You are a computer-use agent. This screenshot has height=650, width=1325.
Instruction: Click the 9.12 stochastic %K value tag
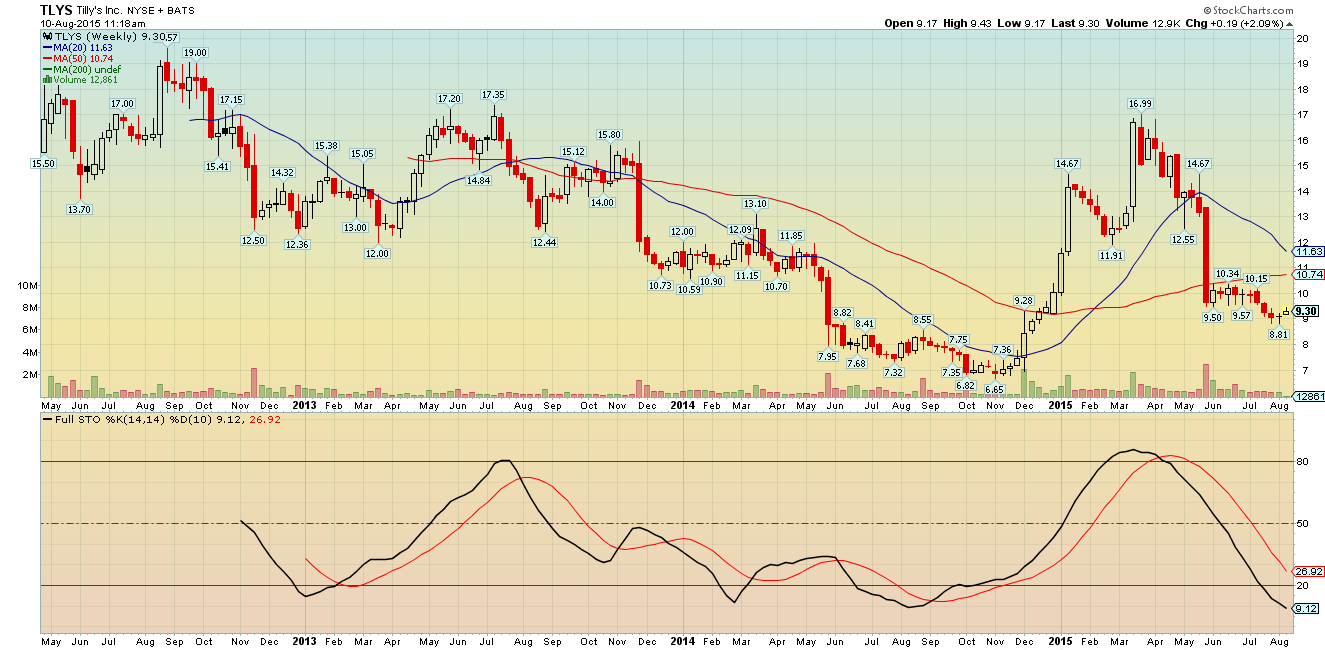point(1304,608)
